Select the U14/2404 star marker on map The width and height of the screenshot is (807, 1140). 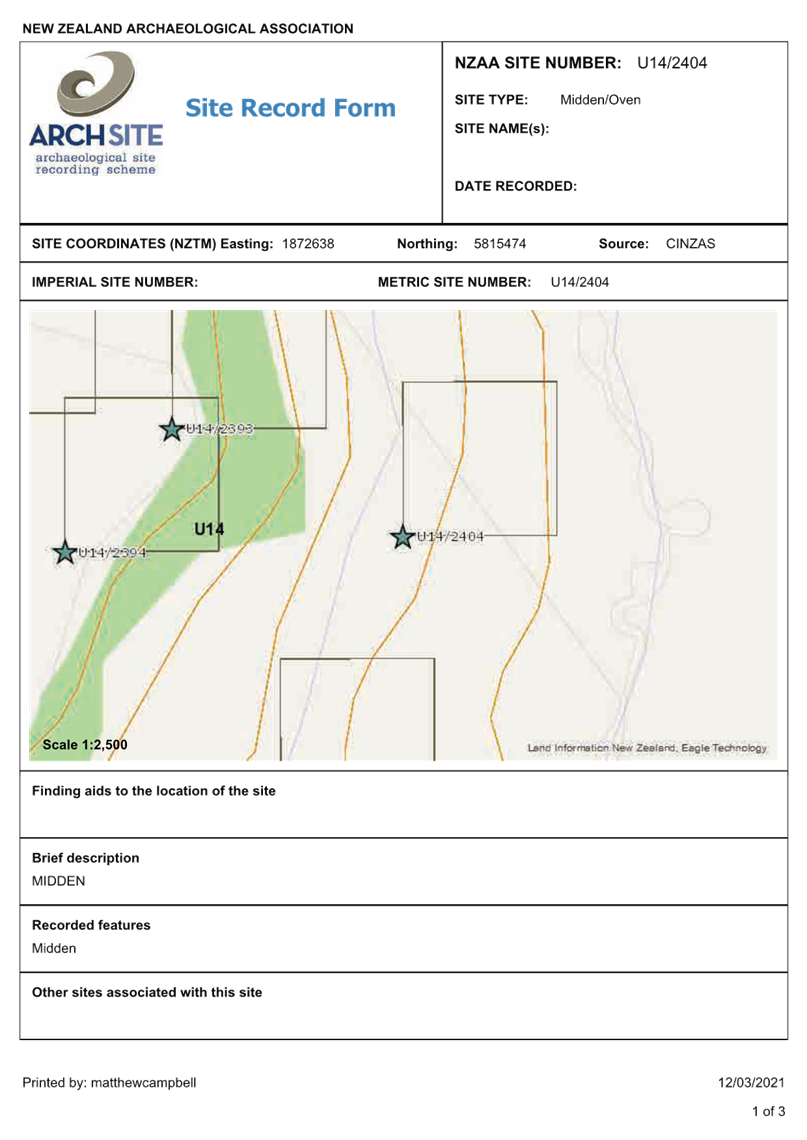(x=403, y=537)
